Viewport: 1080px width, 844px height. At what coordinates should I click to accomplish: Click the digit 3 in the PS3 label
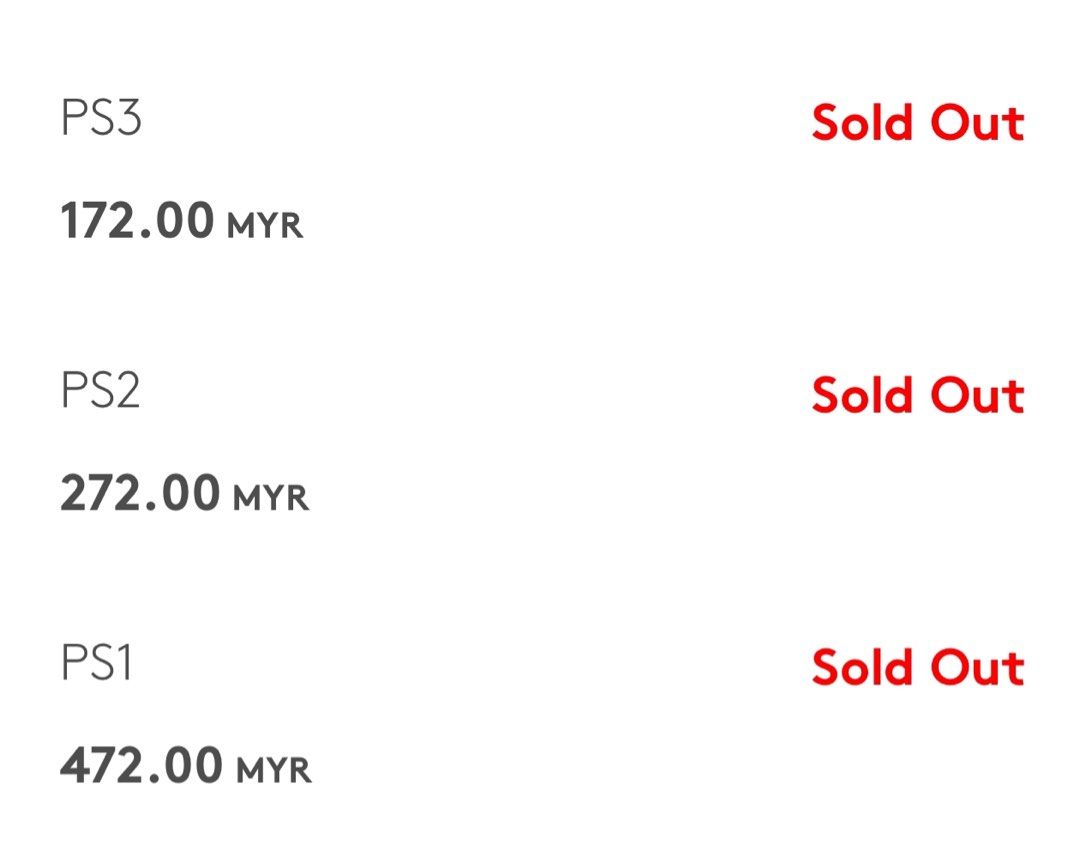(127, 119)
